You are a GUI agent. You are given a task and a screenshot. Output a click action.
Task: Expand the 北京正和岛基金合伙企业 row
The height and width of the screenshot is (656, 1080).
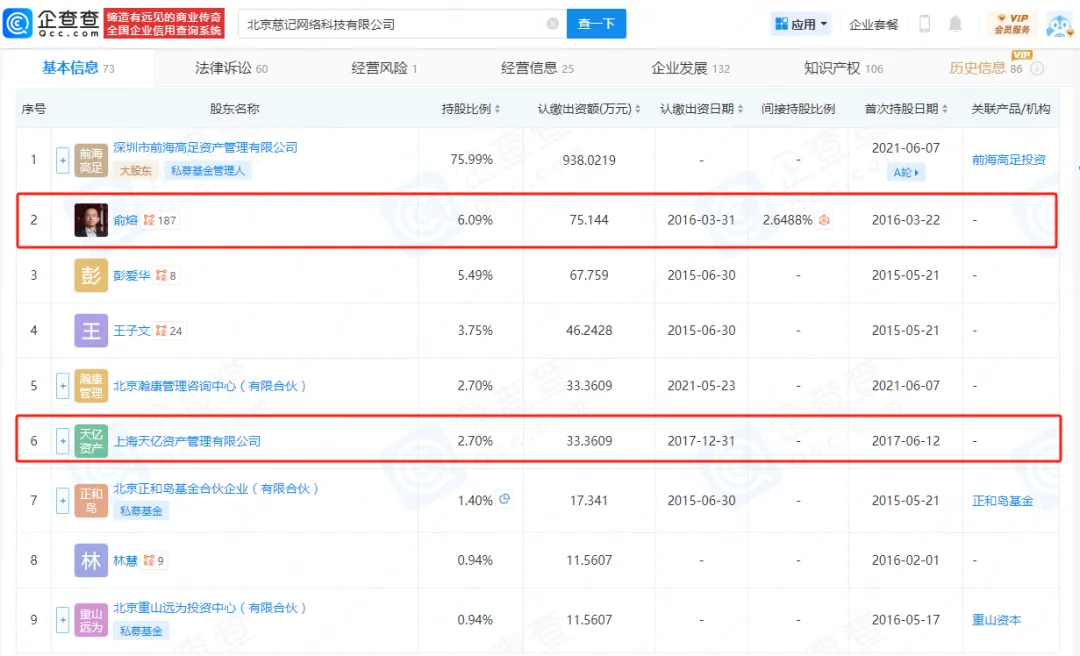tap(62, 500)
